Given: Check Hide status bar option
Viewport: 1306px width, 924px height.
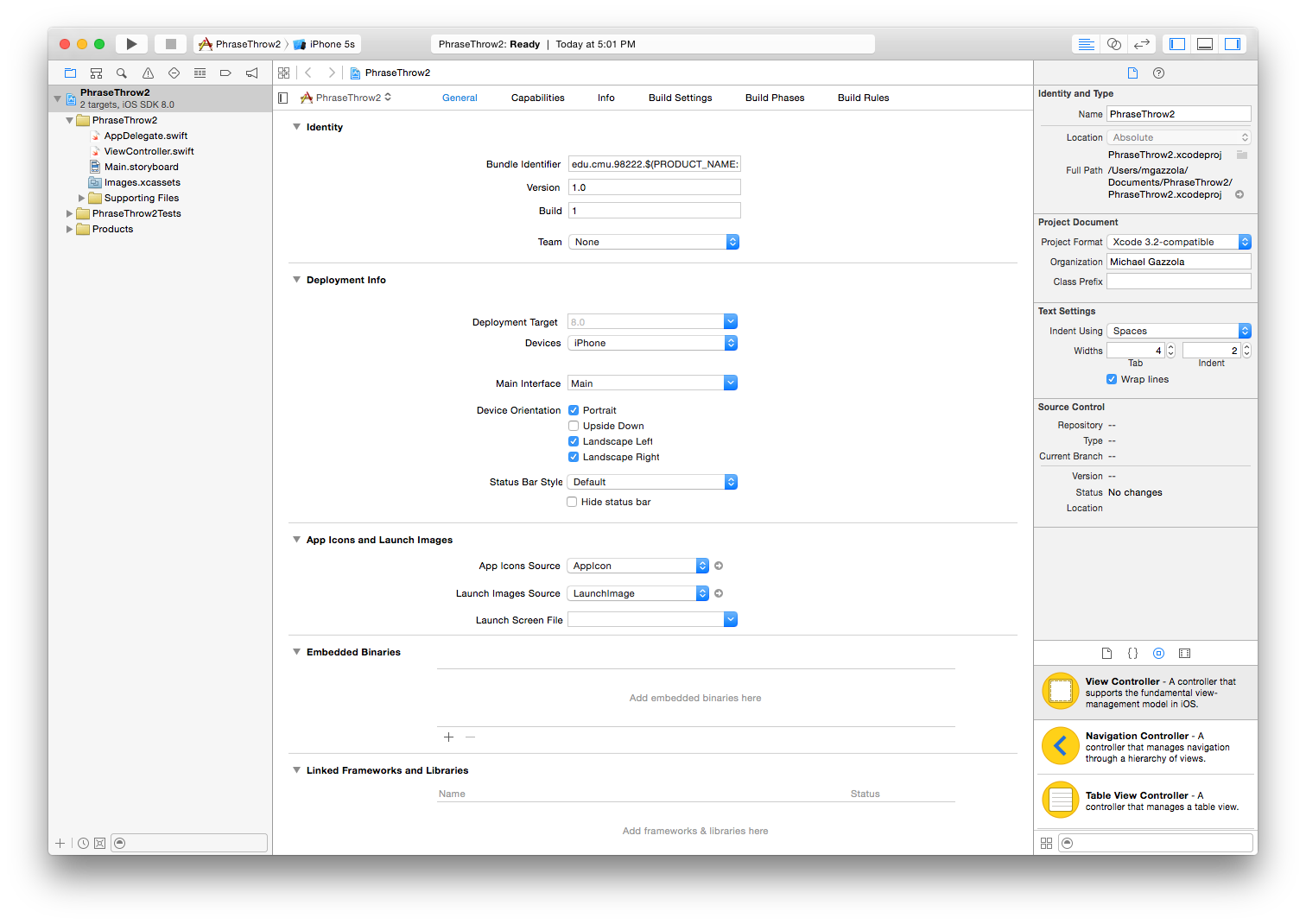Looking at the screenshot, I should 572,502.
